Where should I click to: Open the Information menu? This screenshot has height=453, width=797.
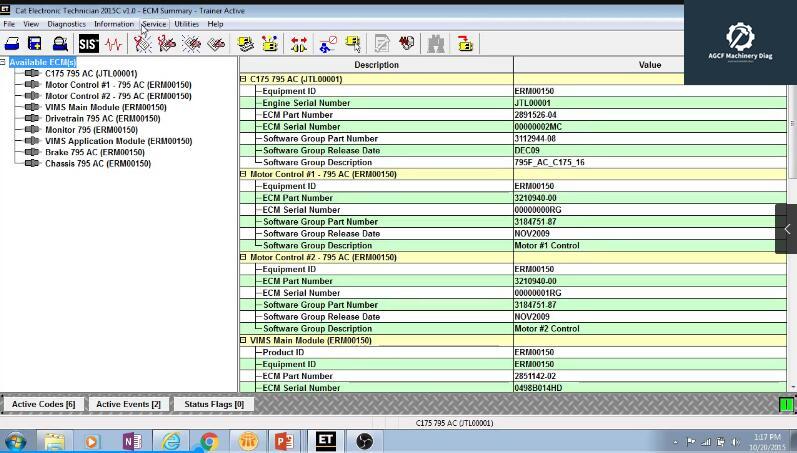114,24
